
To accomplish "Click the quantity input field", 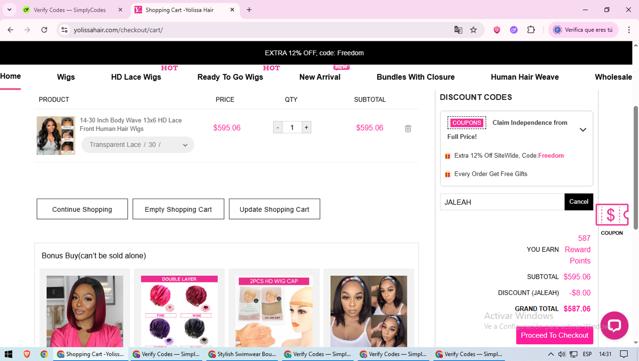I will coord(292,128).
